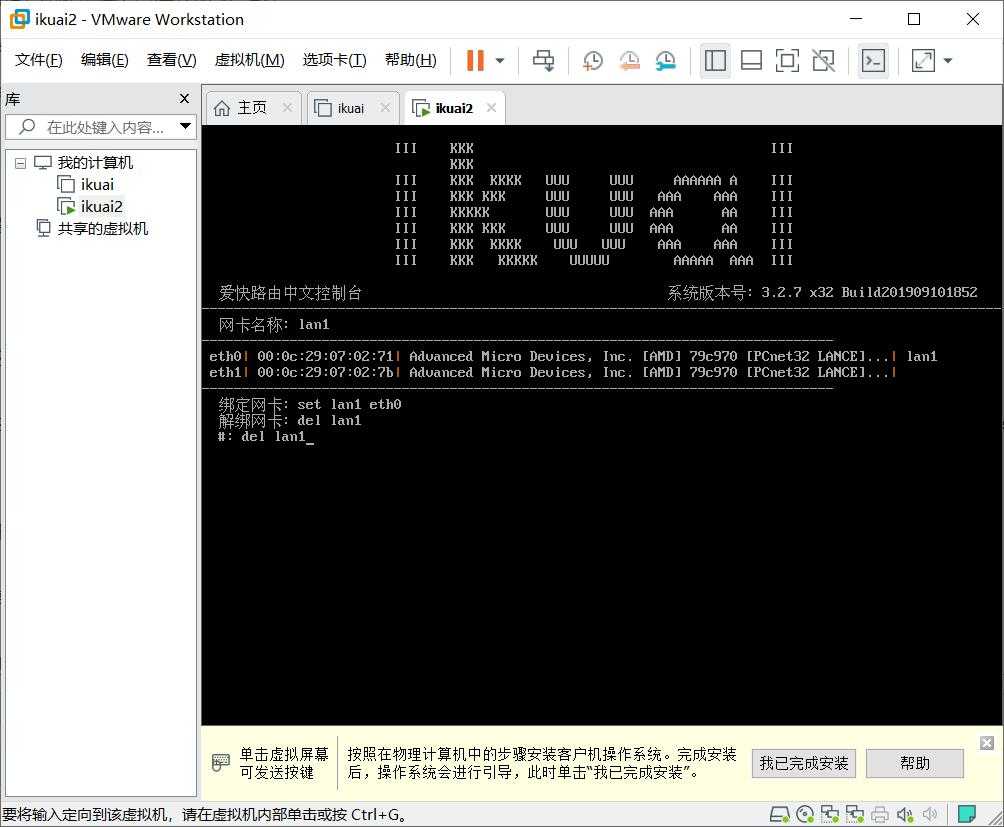Click the VMware Workstation title bar icon
Image resolution: width=1004 pixels, height=827 pixels.
click(x=19, y=19)
